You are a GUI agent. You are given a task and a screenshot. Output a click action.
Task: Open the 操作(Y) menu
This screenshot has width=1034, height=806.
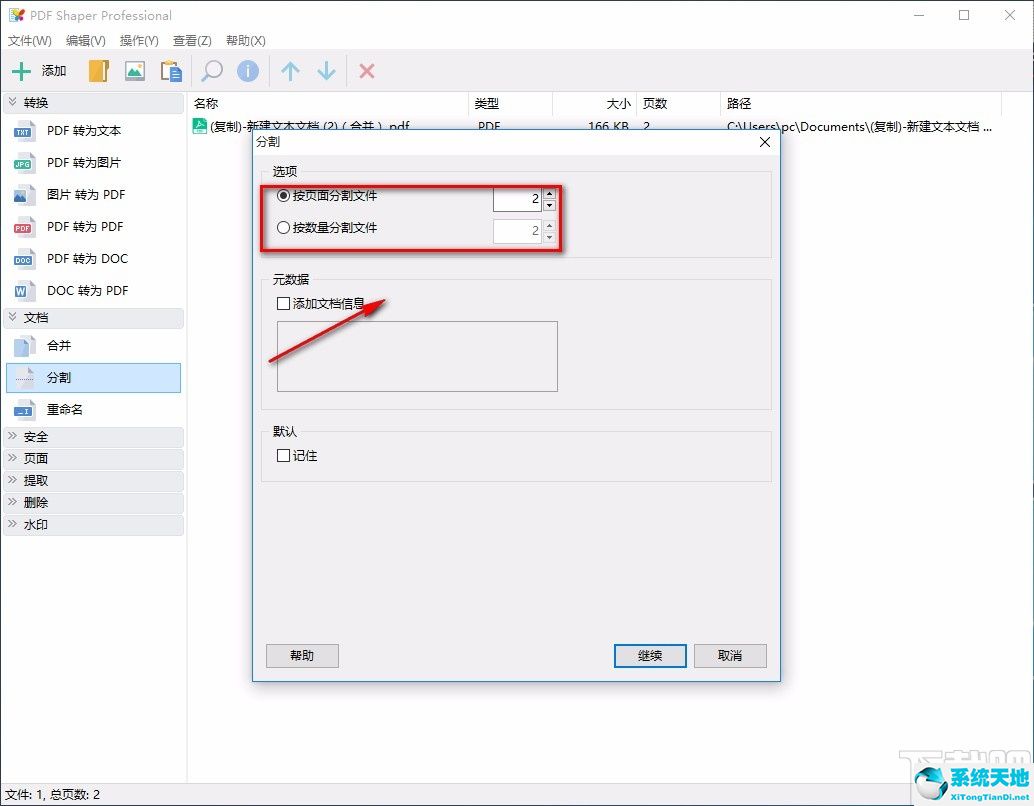tap(139, 41)
